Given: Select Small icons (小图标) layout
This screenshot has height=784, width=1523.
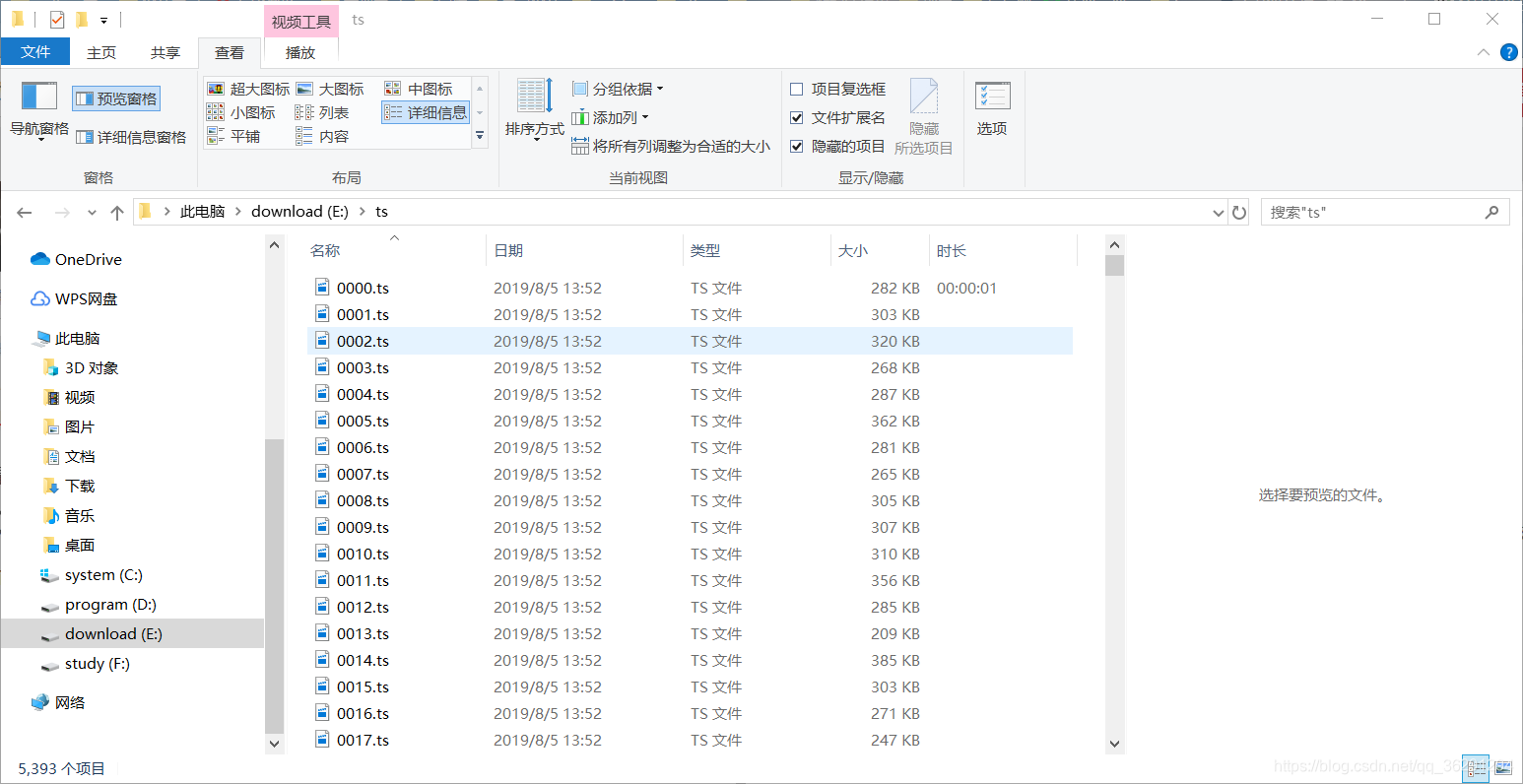Looking at the screenshot, I should [x=241, y=112].
